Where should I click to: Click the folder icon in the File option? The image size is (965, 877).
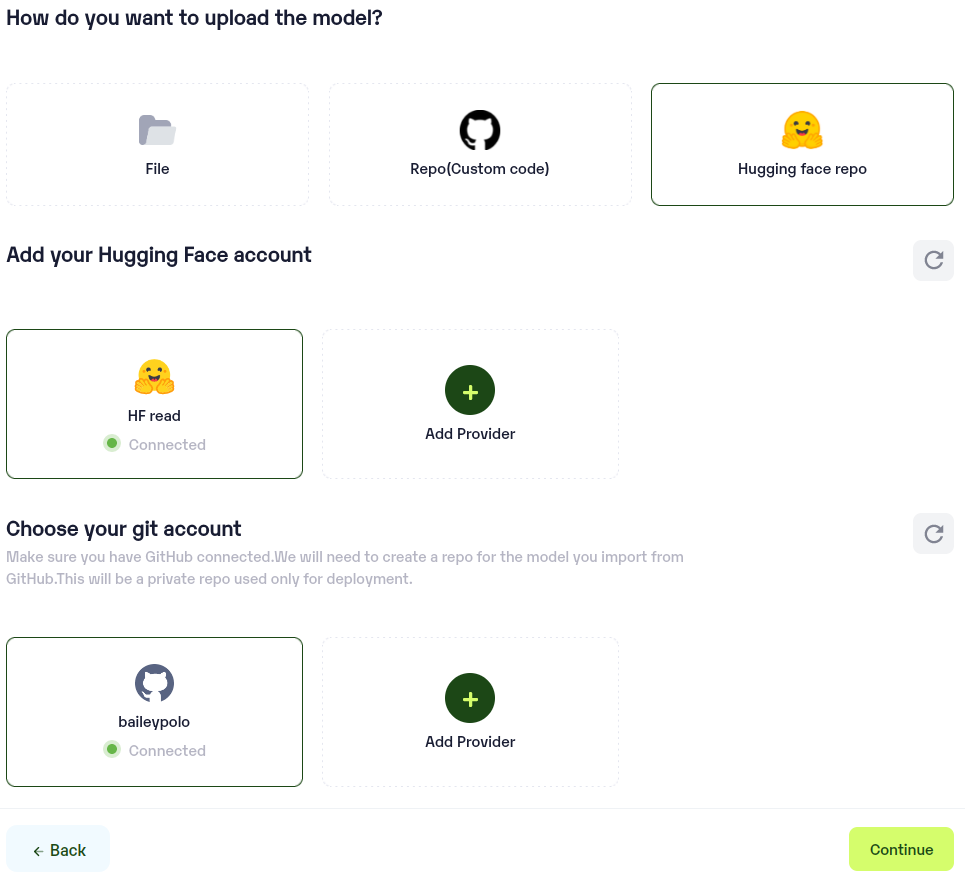click(x=157, y=130)
